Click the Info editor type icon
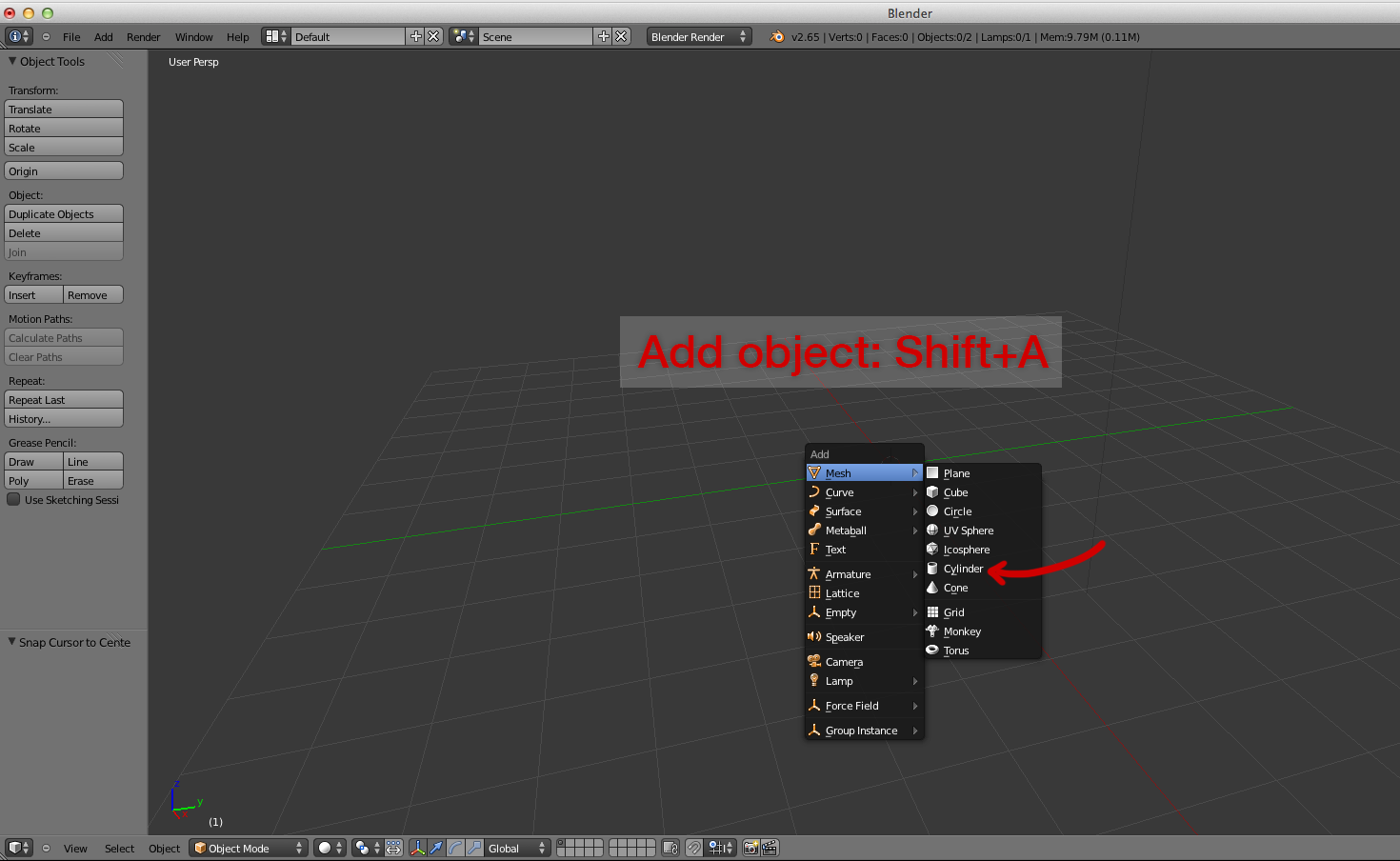1400x861 pixels. (x=19, y=36)
